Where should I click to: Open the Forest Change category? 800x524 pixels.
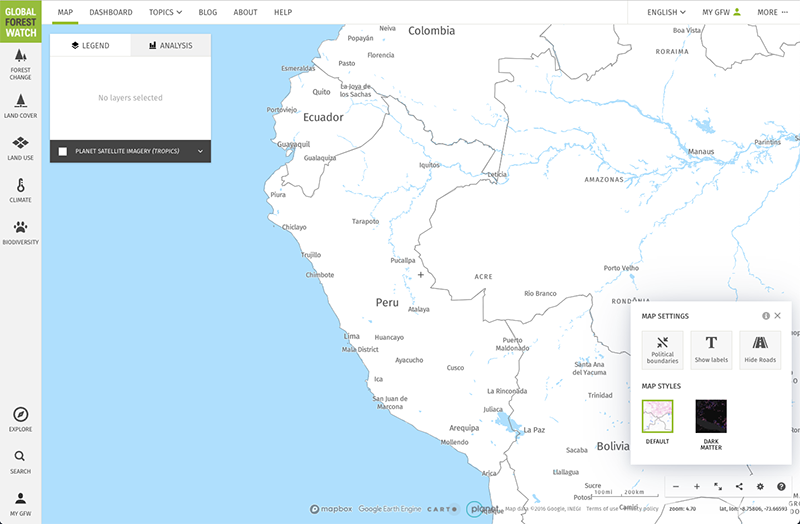coord(20,65)
